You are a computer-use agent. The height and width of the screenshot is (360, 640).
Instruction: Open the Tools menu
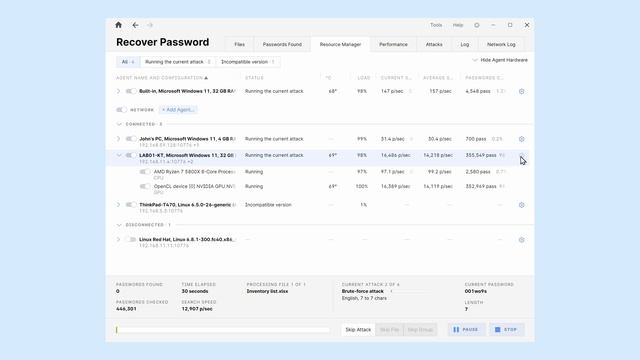pyautogui.click(x=436, y=25)
